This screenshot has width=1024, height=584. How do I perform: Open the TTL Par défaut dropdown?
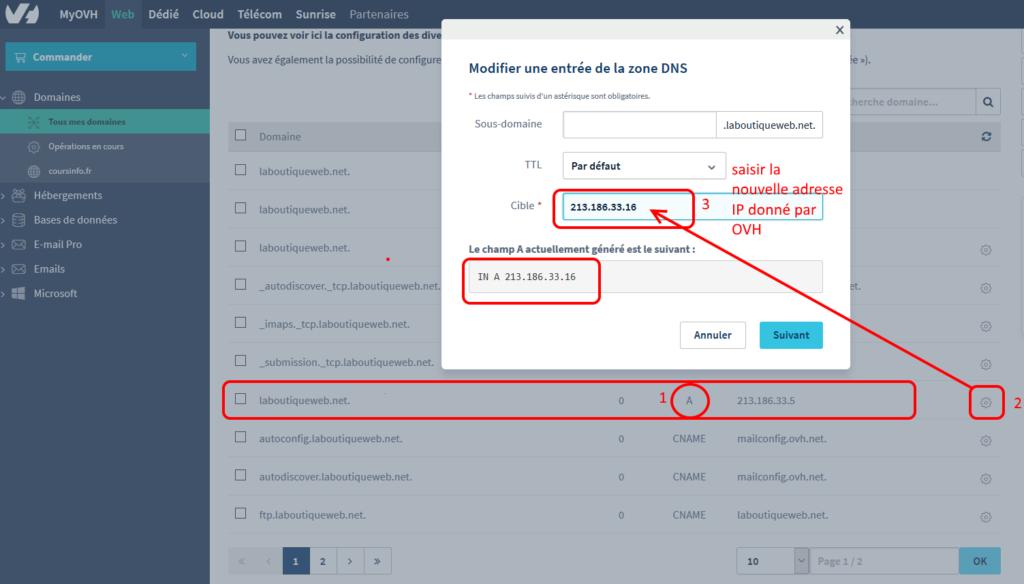pos(644,166)
